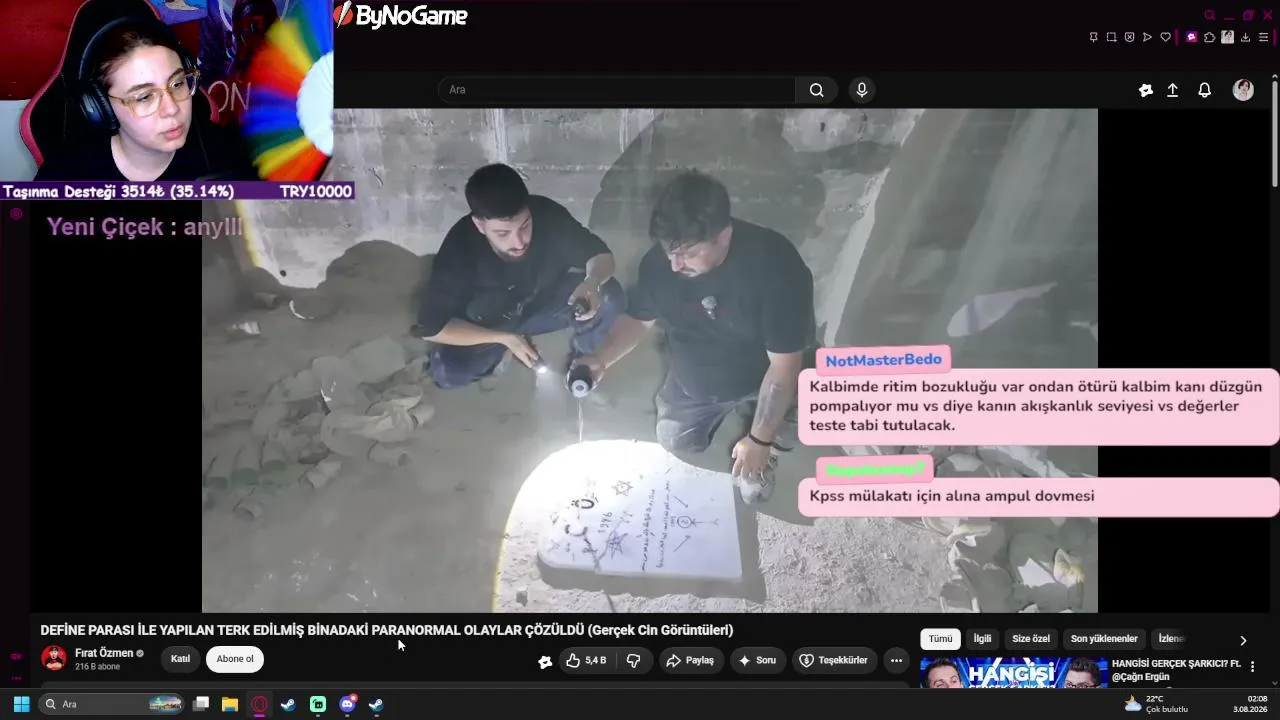Open the green Streamlabs taskbar icon
This screenshot has height=720, width=1280.
coord(318,704)
